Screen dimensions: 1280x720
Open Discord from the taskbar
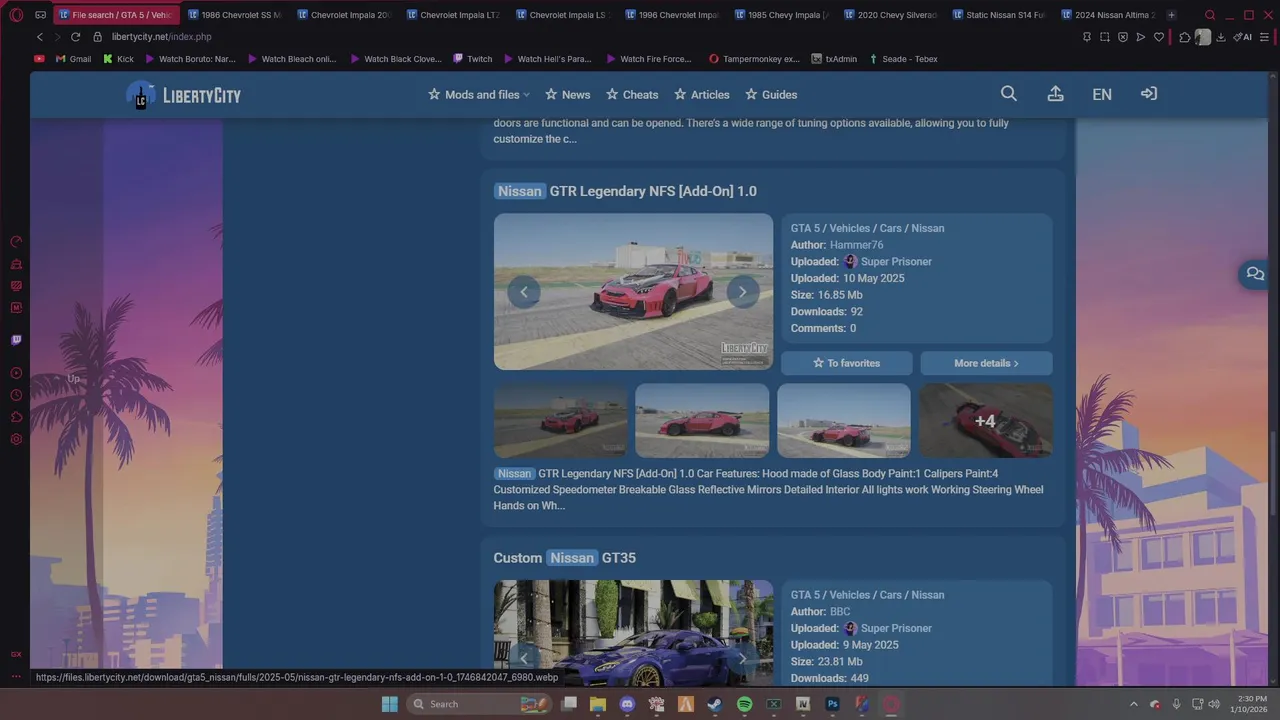point(627,704)
